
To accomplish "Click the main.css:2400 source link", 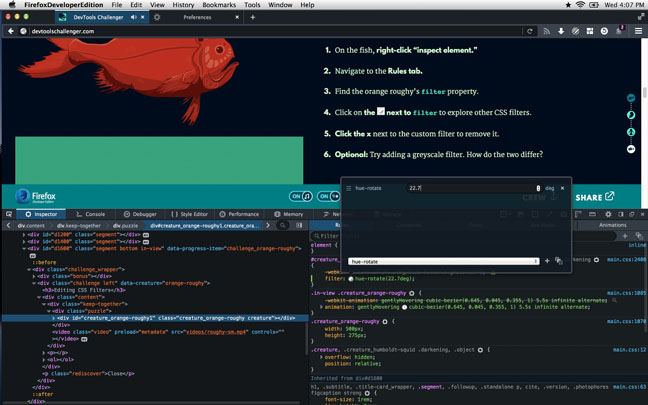I will [x=626, y=260].
